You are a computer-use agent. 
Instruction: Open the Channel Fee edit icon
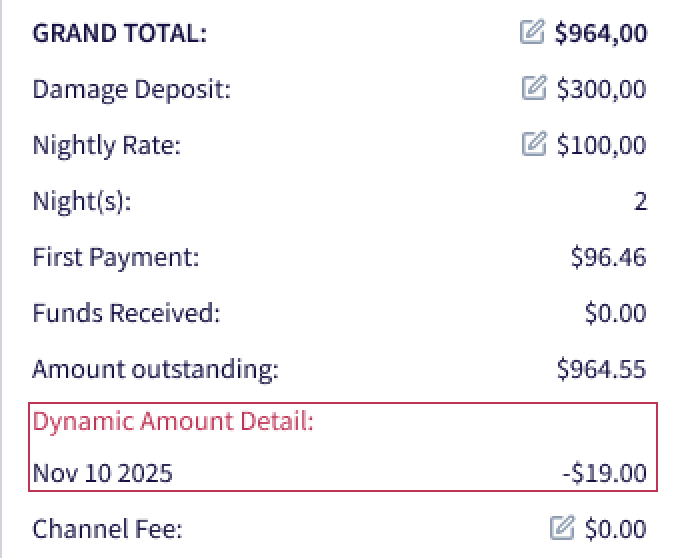pos(562,527)
